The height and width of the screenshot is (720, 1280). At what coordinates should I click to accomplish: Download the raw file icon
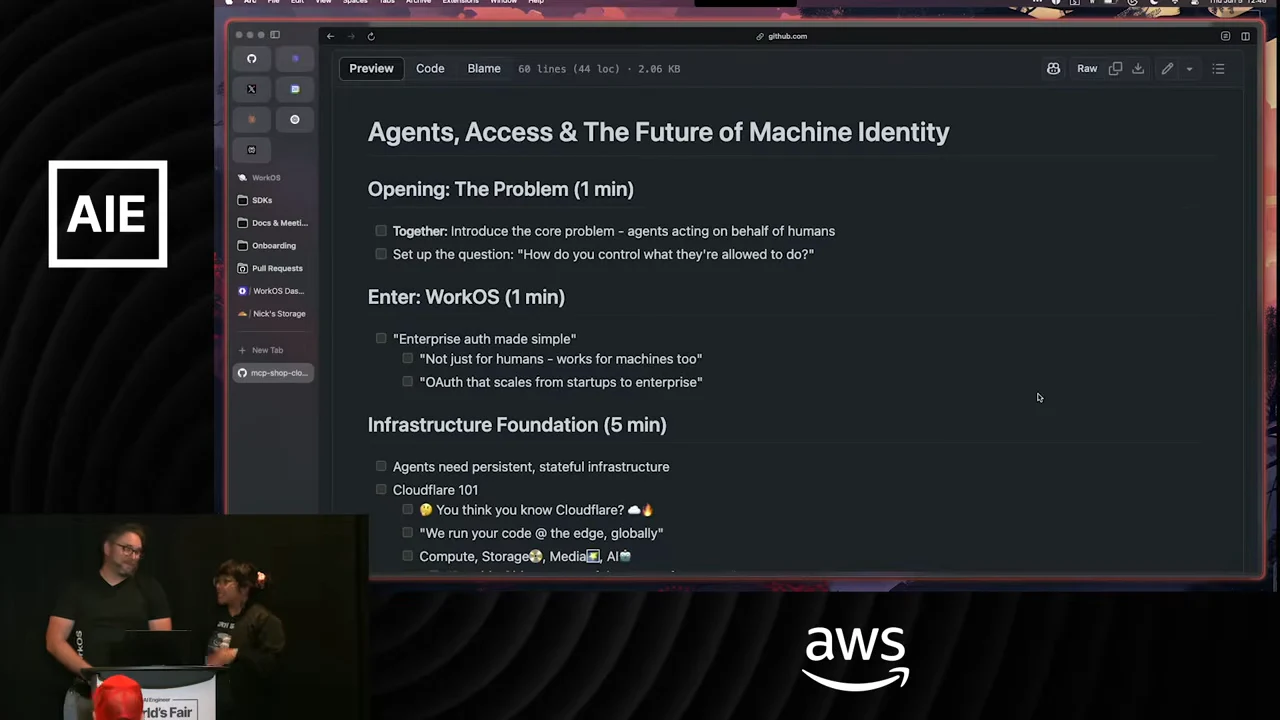[x=1138, y=69]
